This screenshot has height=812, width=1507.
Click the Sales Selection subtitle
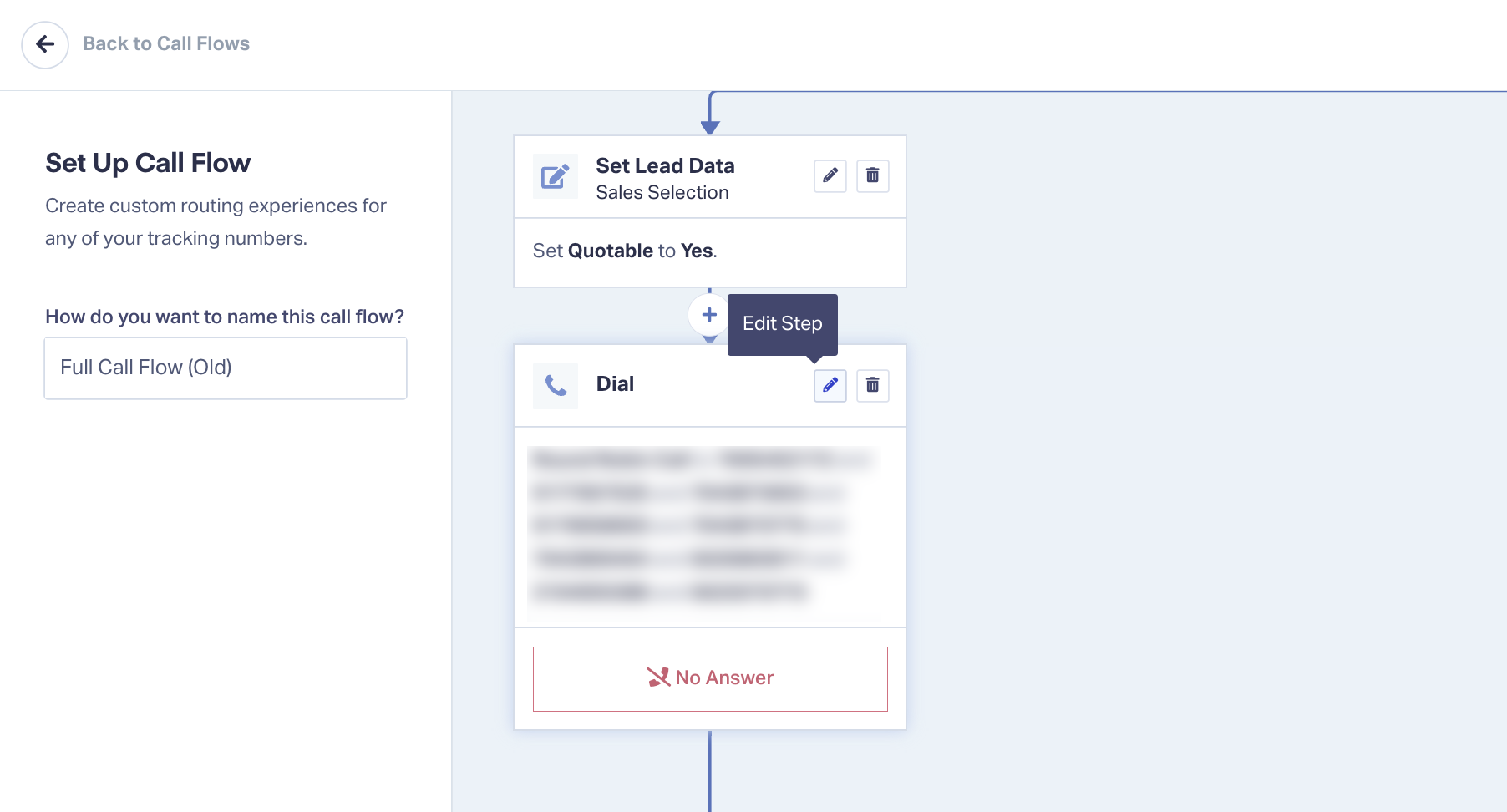click(x=662, y=193)
